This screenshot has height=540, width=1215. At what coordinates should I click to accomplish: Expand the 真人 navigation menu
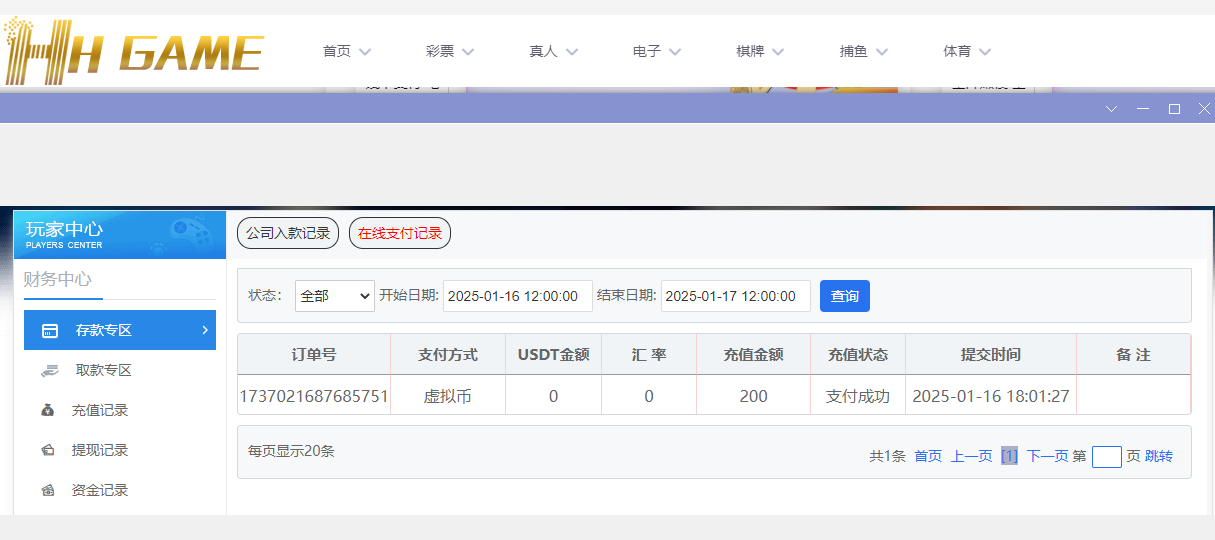tap(553, 51)
